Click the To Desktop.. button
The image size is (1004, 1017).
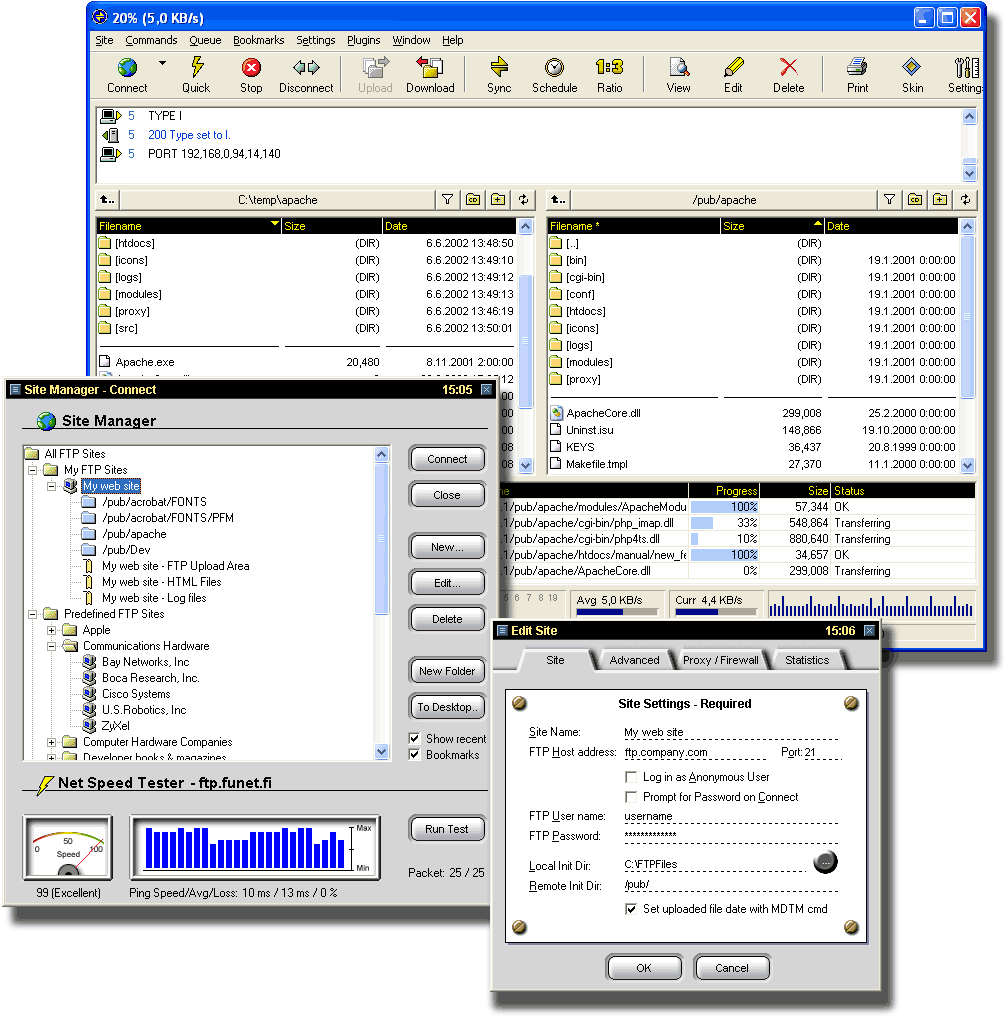[x=447, y=707]
